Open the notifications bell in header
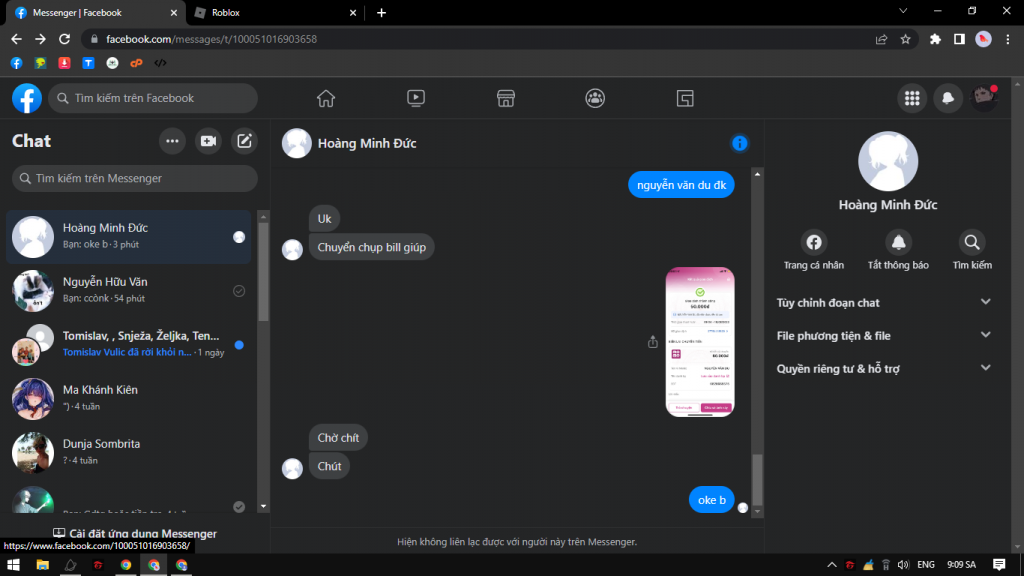 point(947,98)
